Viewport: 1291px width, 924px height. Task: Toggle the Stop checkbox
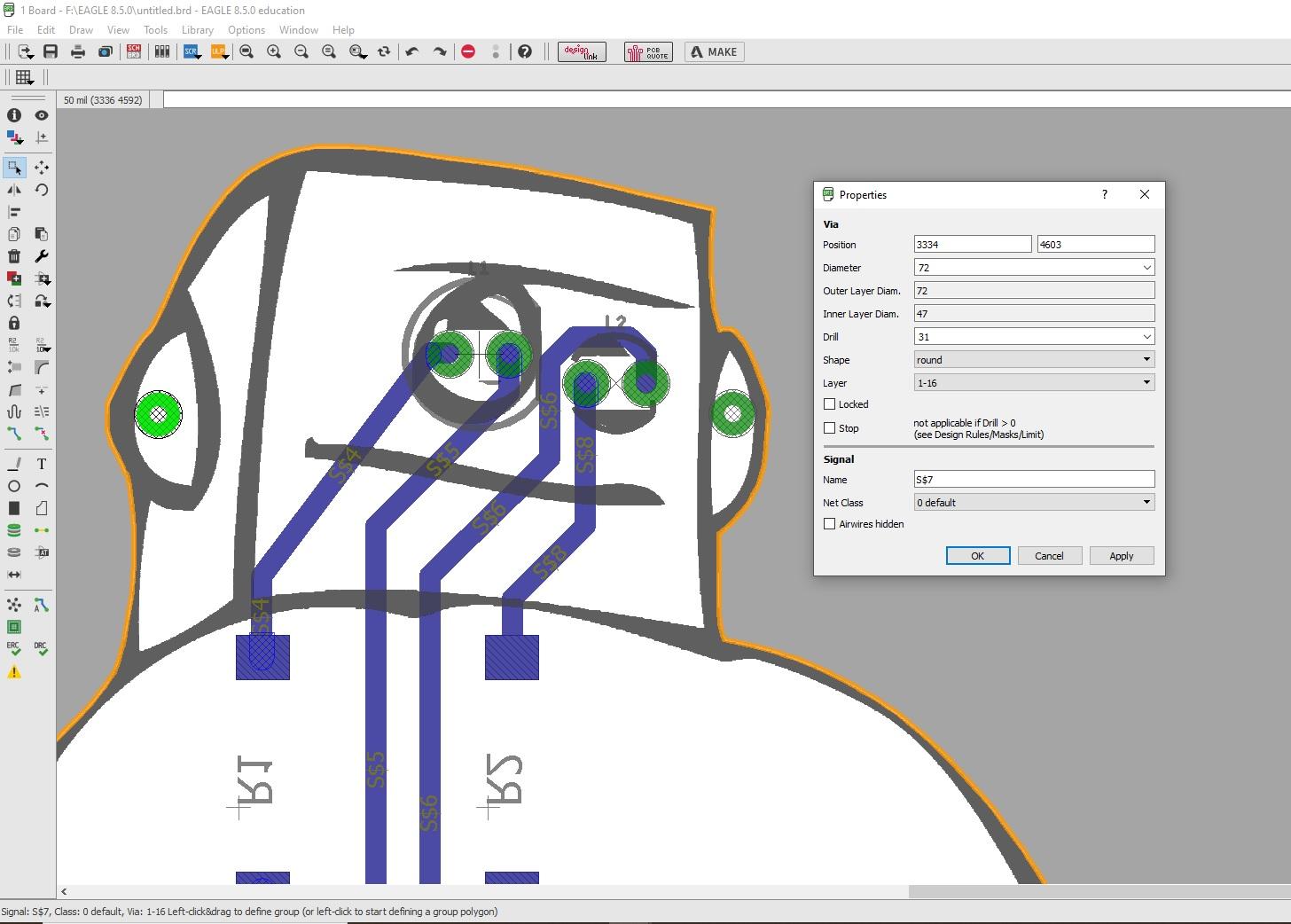pos(830,428)
